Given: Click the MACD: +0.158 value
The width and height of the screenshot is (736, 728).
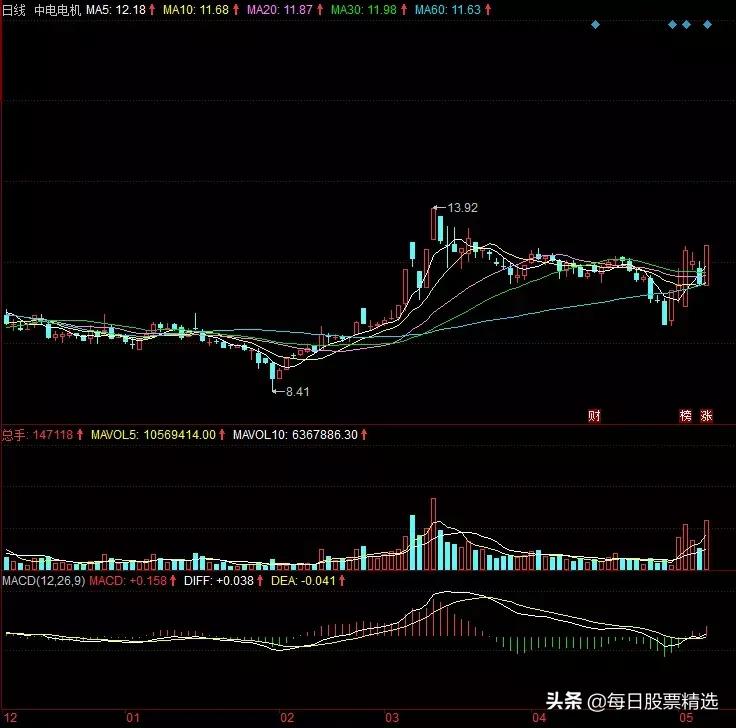Looking at the screenshot, I should [128, 581].
